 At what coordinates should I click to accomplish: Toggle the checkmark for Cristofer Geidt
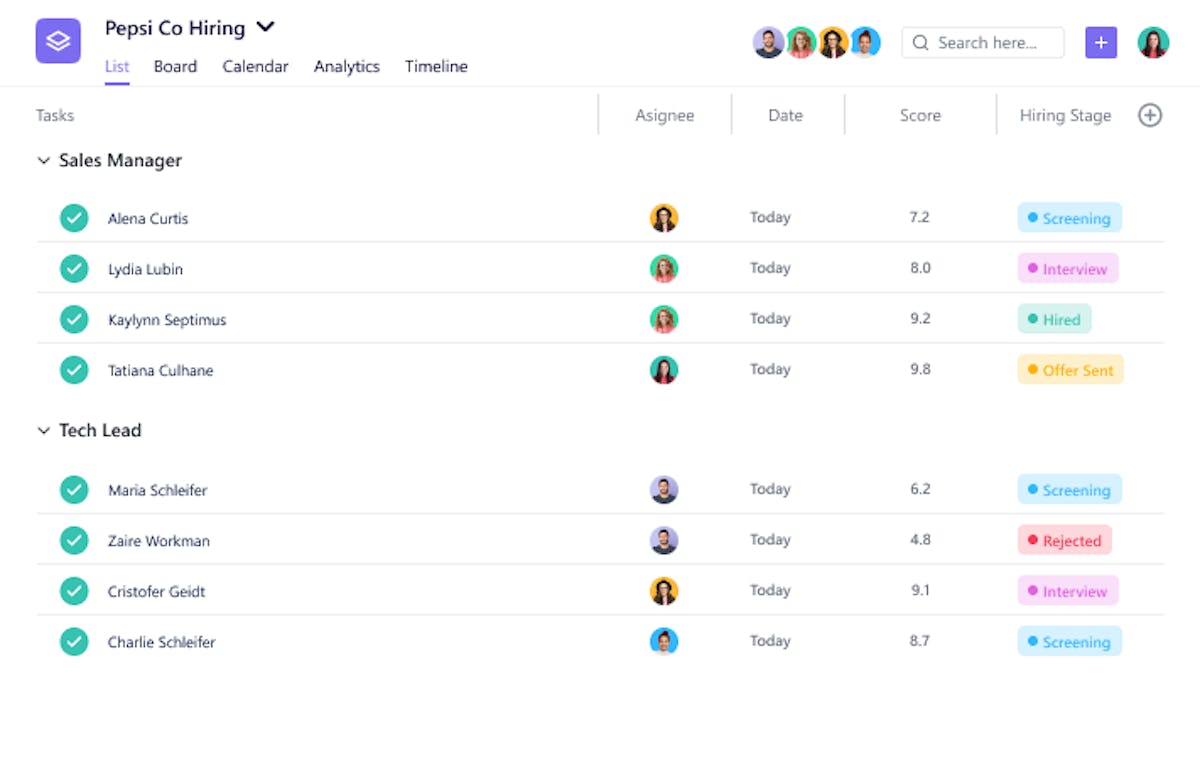point(74,591)
